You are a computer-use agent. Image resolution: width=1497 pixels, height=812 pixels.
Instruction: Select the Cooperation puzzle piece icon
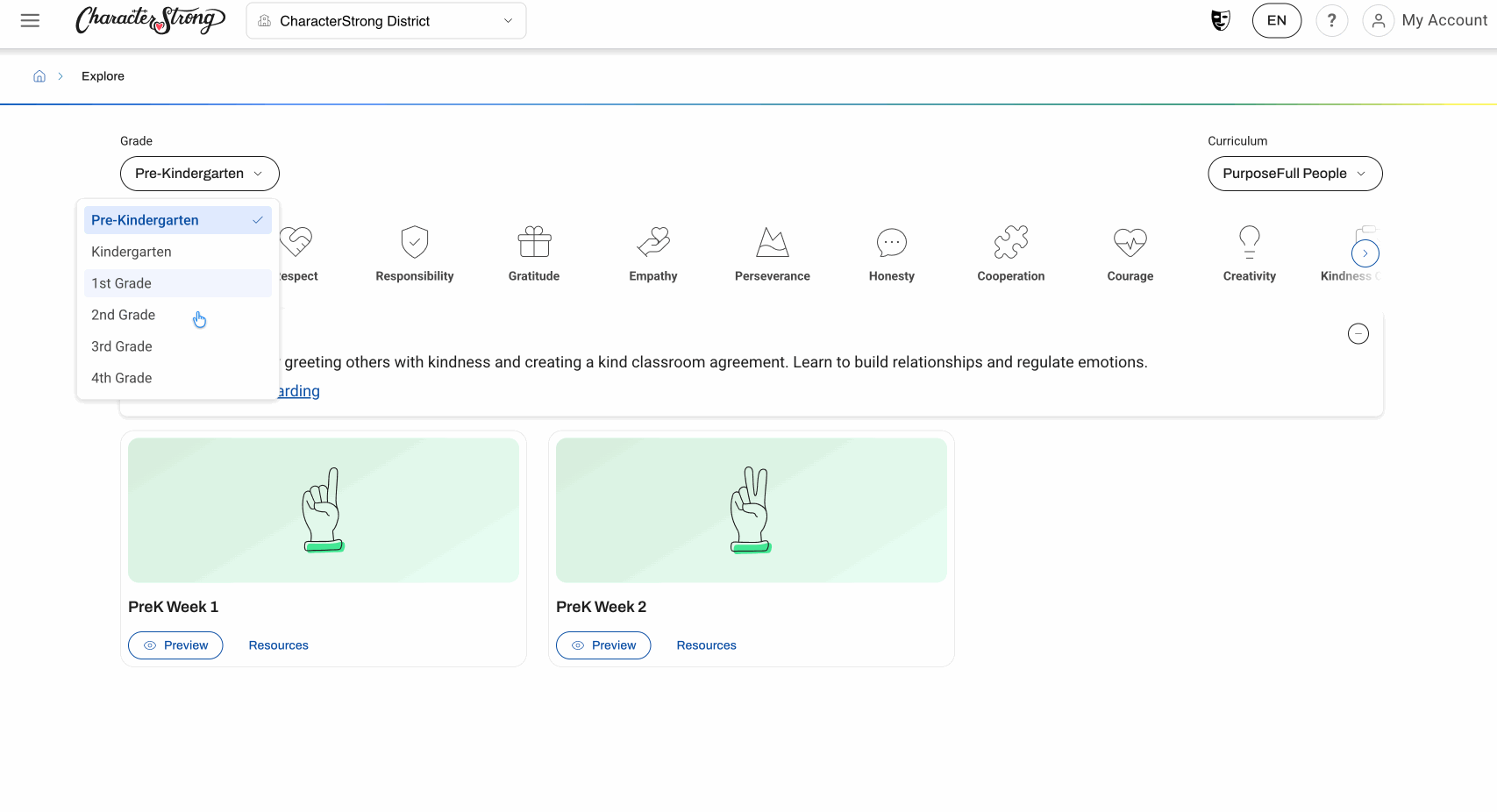(x=1011, y=242)
